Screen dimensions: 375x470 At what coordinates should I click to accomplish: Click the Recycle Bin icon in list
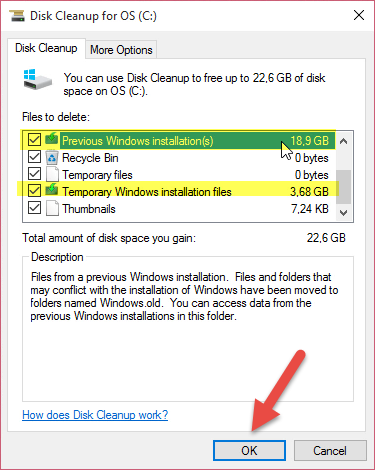52,157
